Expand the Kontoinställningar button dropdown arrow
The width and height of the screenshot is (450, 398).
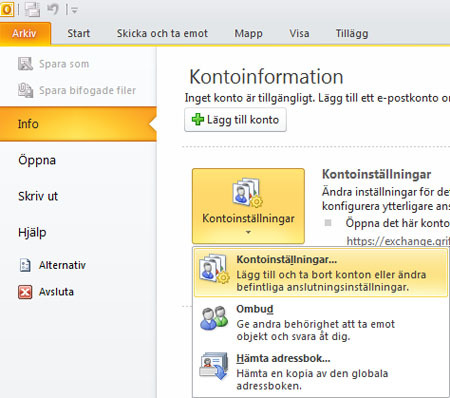(248, 232)
